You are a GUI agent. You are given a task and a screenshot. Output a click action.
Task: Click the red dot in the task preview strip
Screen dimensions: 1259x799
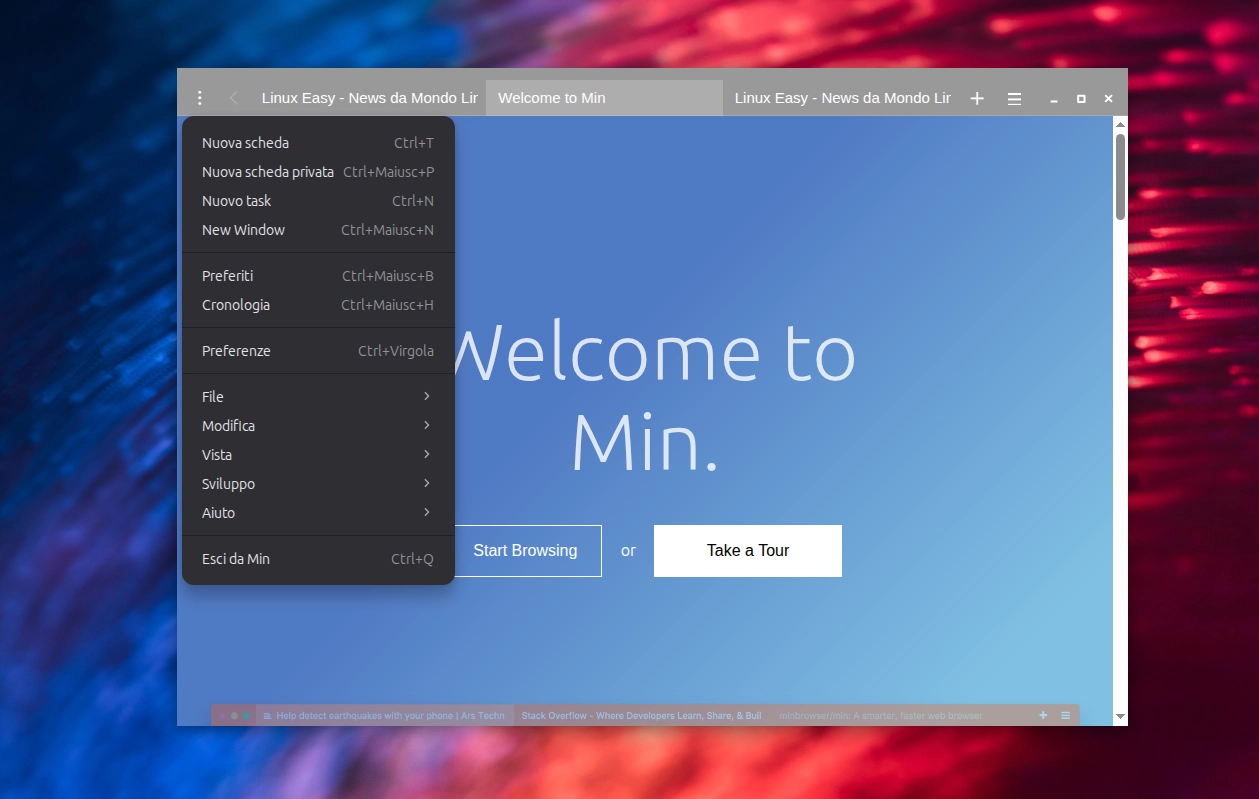point(223,715)
